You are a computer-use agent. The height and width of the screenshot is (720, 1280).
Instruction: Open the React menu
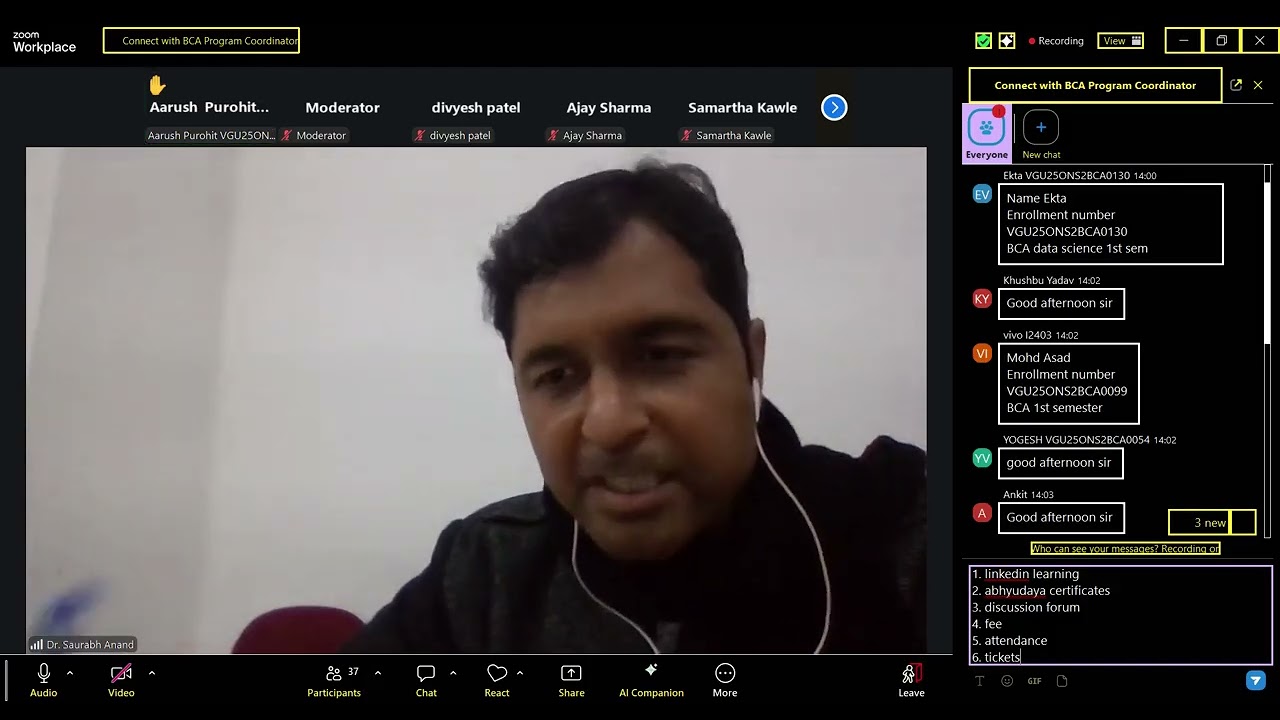click(x=497, y=680)
